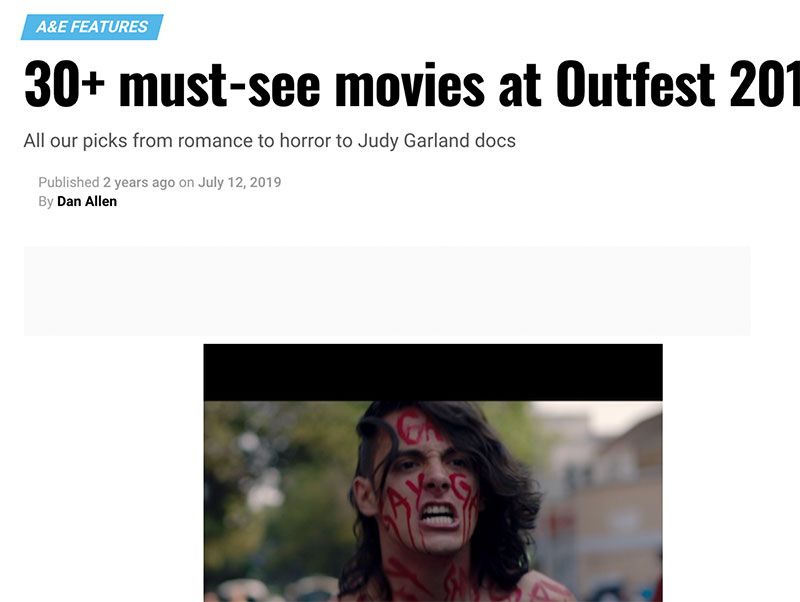Click the "By" label before the author

(x=45, y=202)
